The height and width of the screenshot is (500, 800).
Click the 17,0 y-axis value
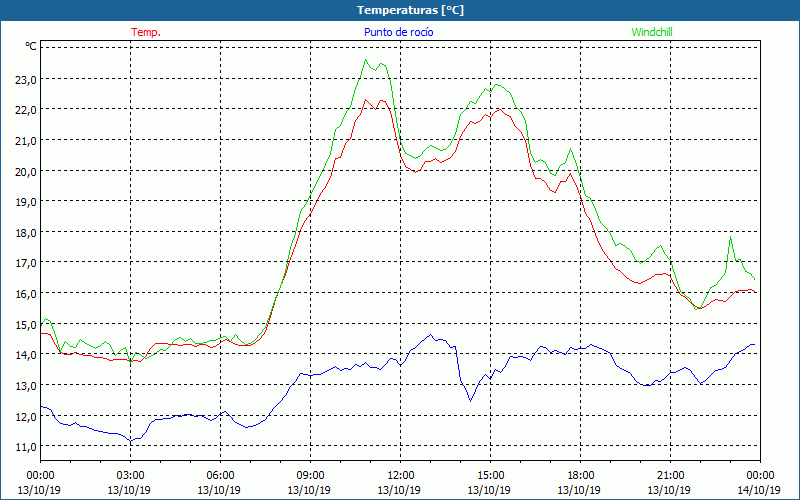[x=26, y=263]
